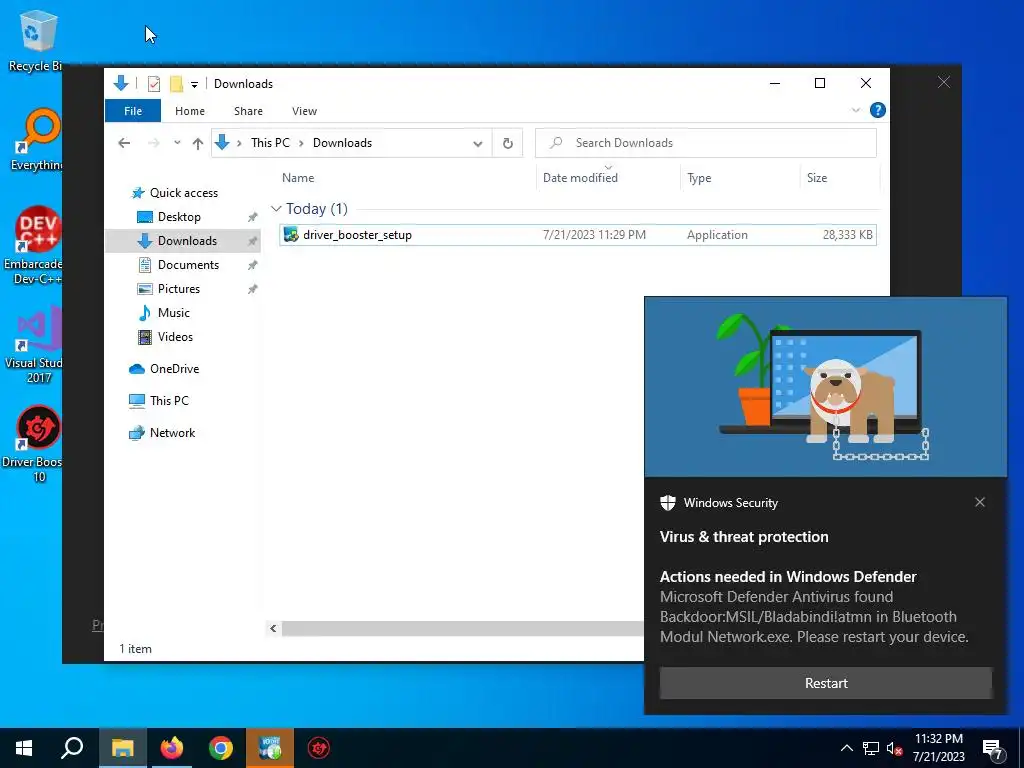
Task: Open the taskbar clock and date
Action: point(938,748)
